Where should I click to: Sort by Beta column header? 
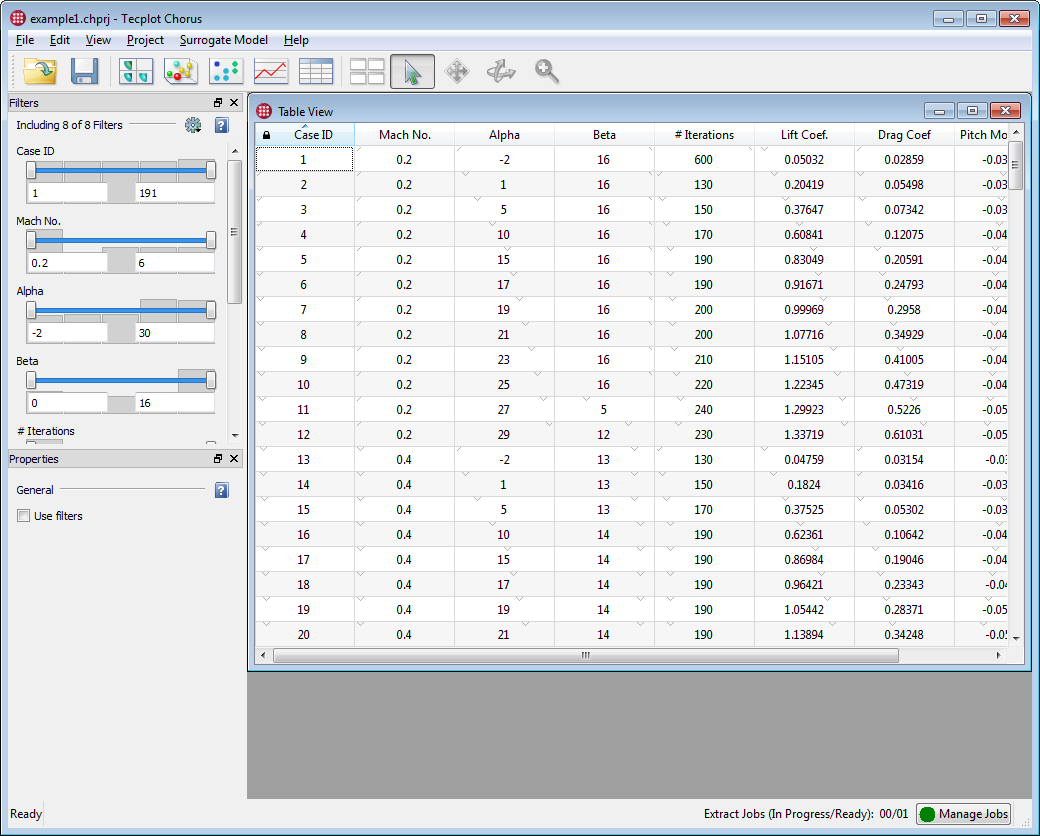click(604, 135)
